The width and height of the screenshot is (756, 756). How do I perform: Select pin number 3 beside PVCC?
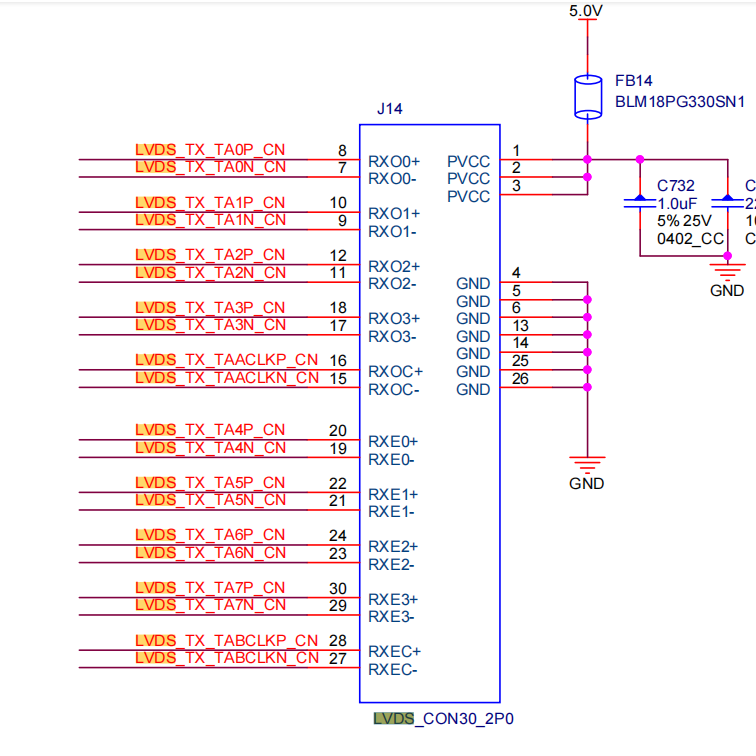coord(516,186)
